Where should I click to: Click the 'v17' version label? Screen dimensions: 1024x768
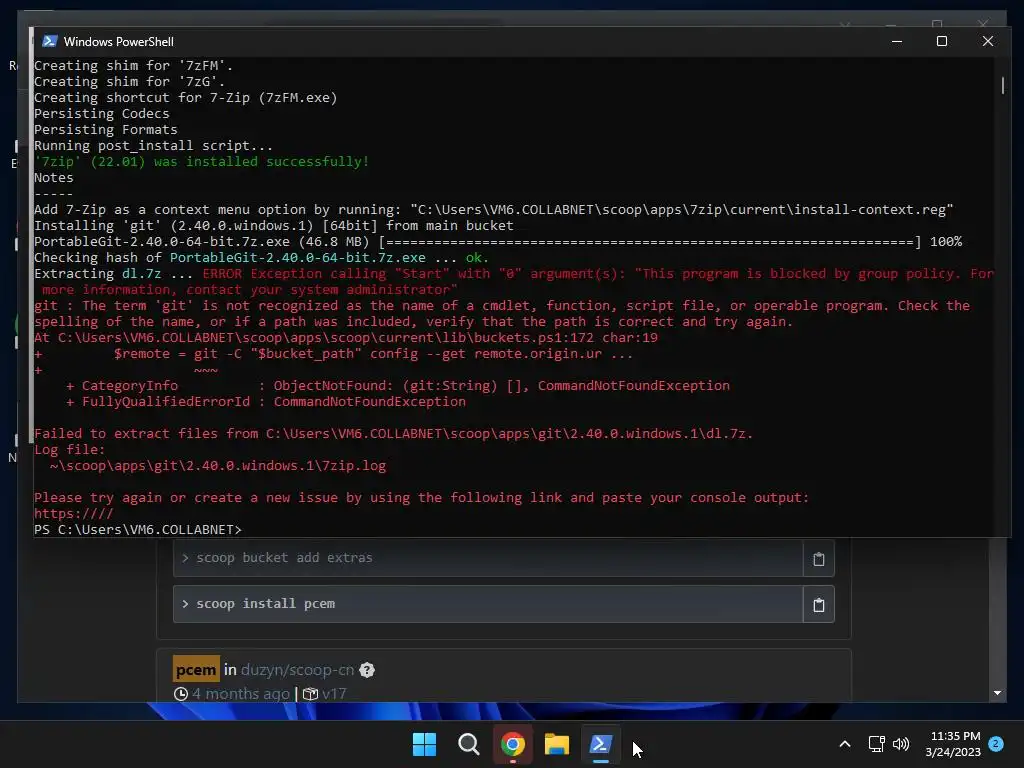coord(334,694)
